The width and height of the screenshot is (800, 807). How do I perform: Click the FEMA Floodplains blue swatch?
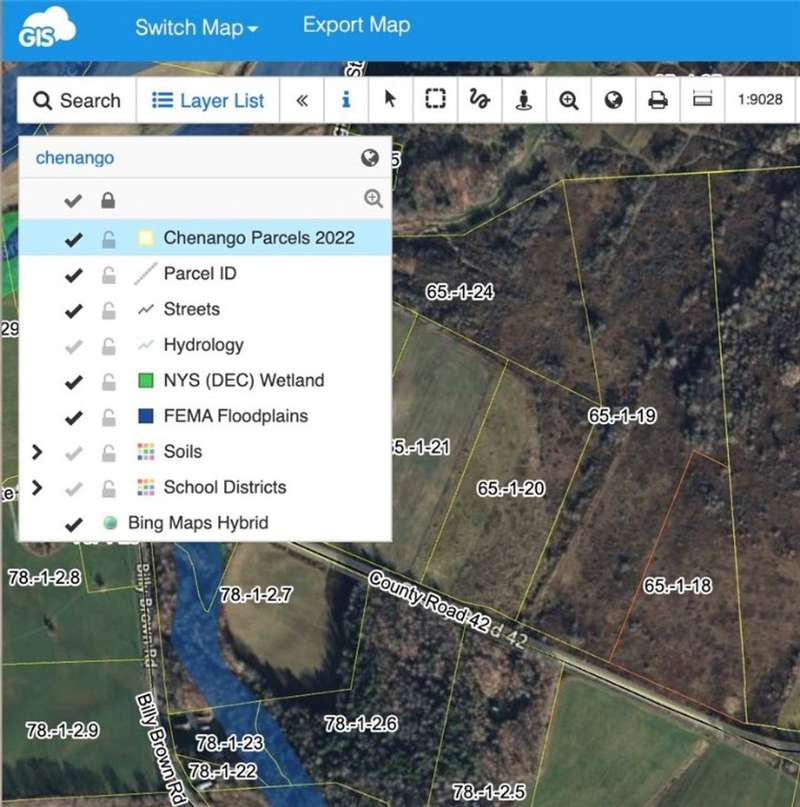(146, 417)
